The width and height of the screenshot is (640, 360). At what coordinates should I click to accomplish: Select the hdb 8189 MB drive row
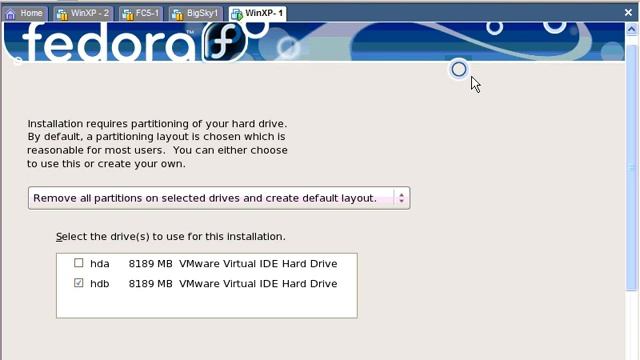coord(207,283)
